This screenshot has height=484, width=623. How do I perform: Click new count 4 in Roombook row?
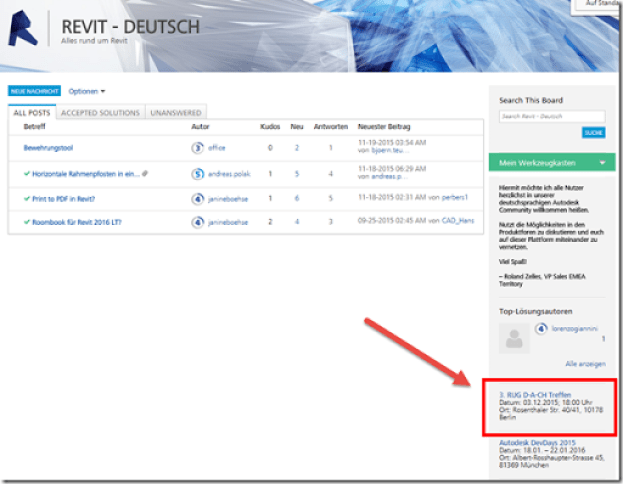297,222
